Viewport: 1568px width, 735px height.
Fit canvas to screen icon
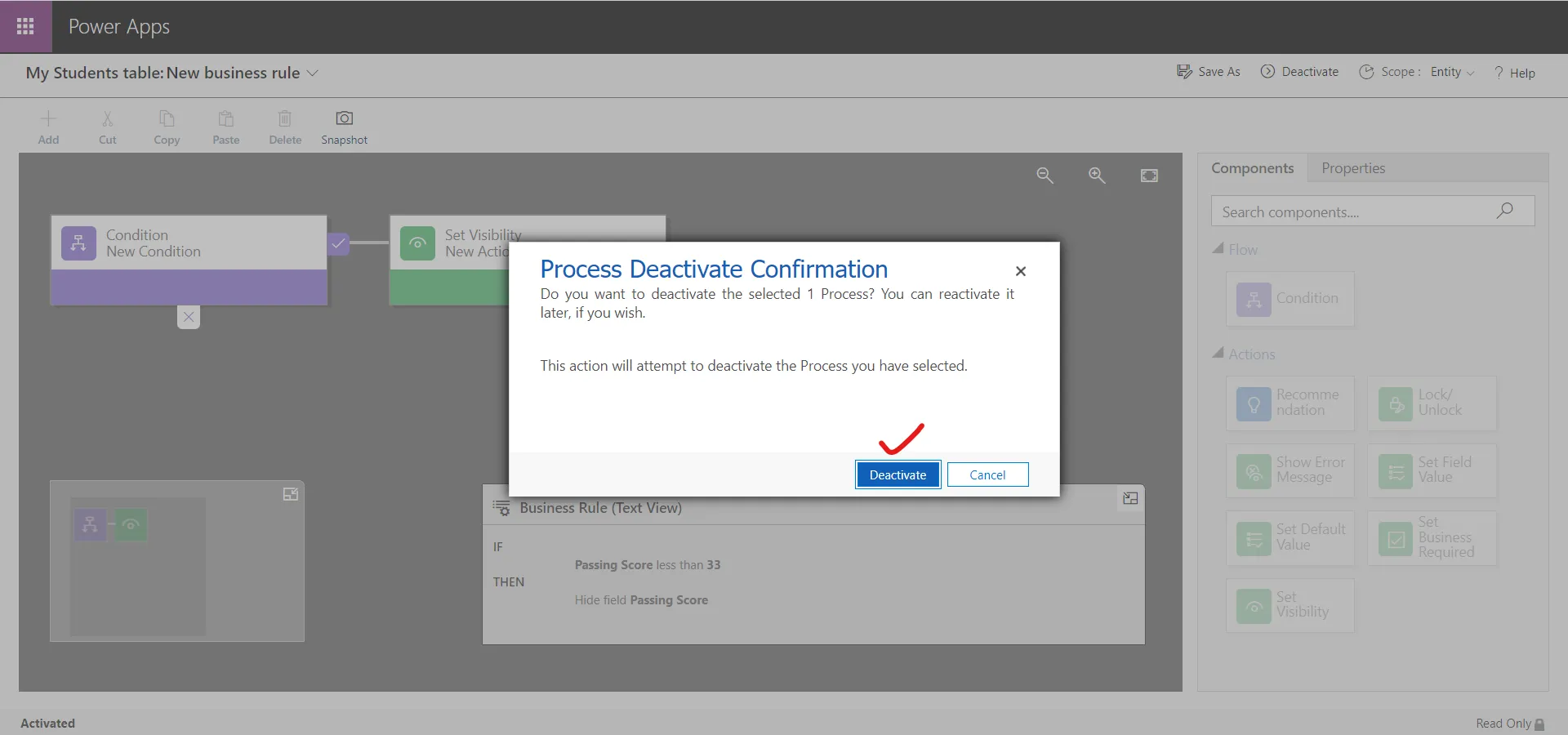[1149, 176]
